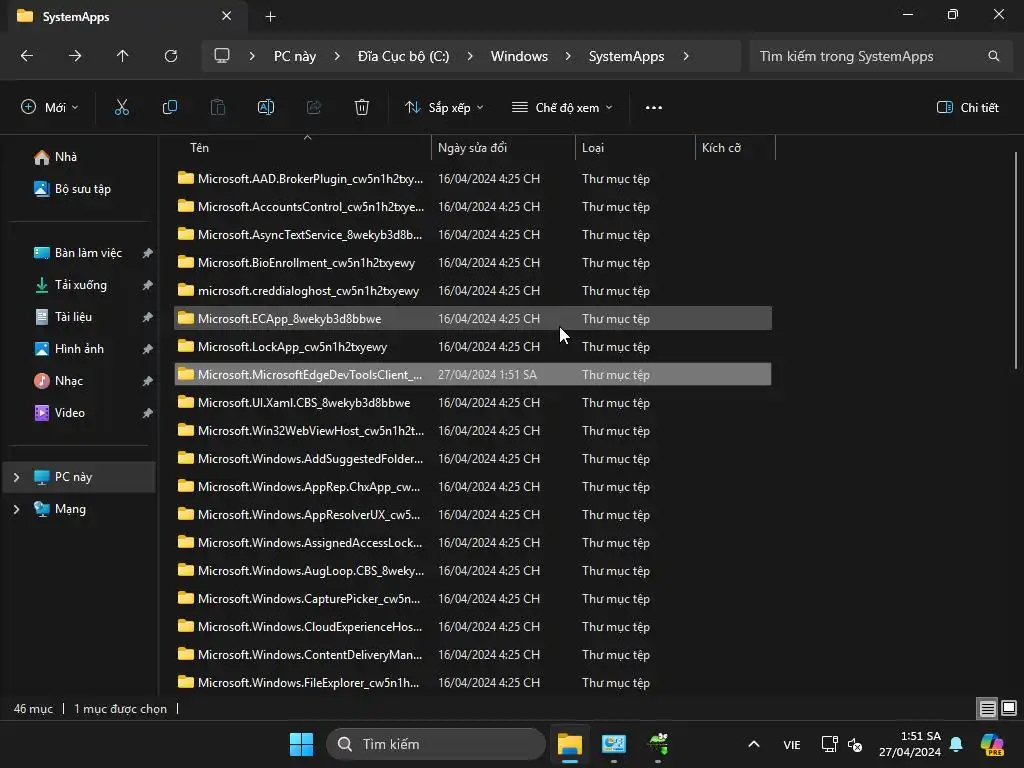Image resolution: width=1024 pixels, height=768 pixels.
Task: Open the Windows Start button
Action: pyautogui.click(x=302, y=744)
